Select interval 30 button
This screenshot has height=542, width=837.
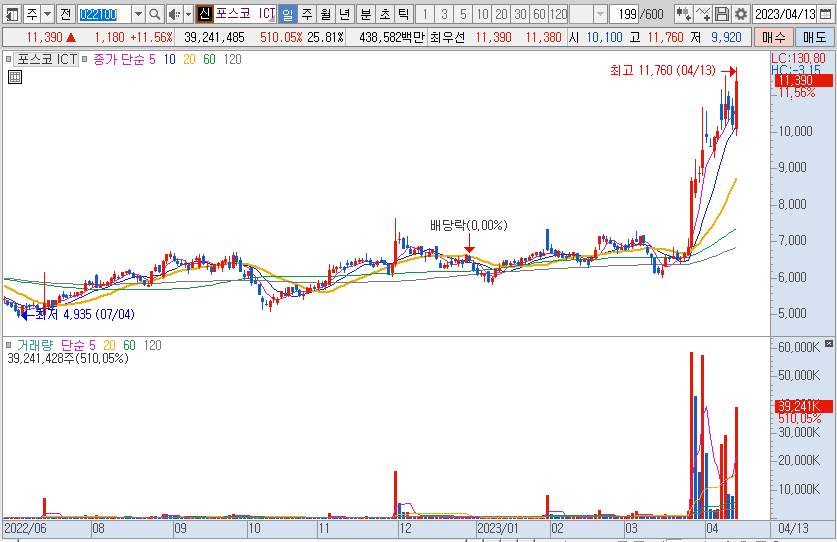coord(520,14)
